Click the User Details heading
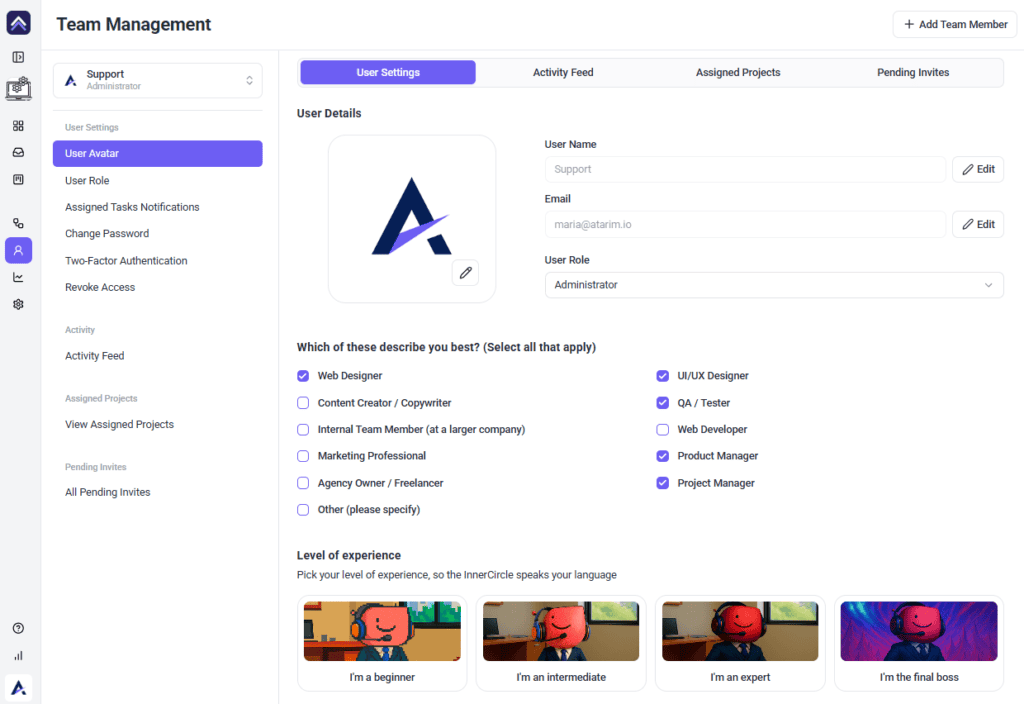 (x=329, y=114)
